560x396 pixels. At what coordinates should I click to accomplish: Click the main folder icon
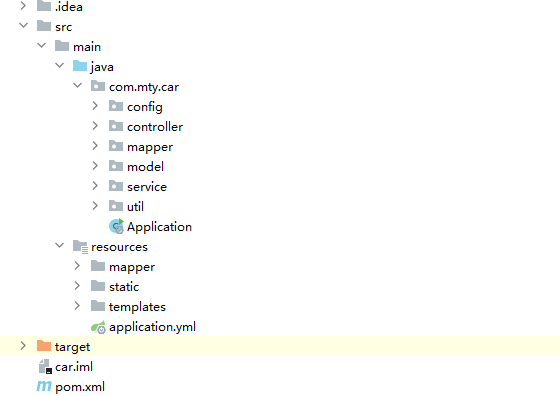[x=62, y=46]
